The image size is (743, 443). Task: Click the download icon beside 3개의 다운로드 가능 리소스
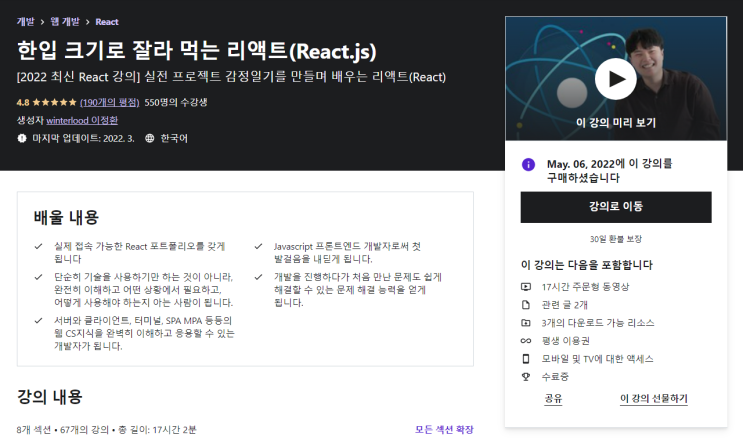point(526,323)
